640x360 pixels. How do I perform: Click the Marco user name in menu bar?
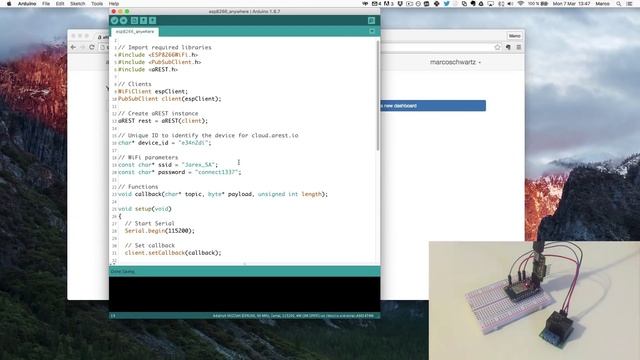point(602,4)
